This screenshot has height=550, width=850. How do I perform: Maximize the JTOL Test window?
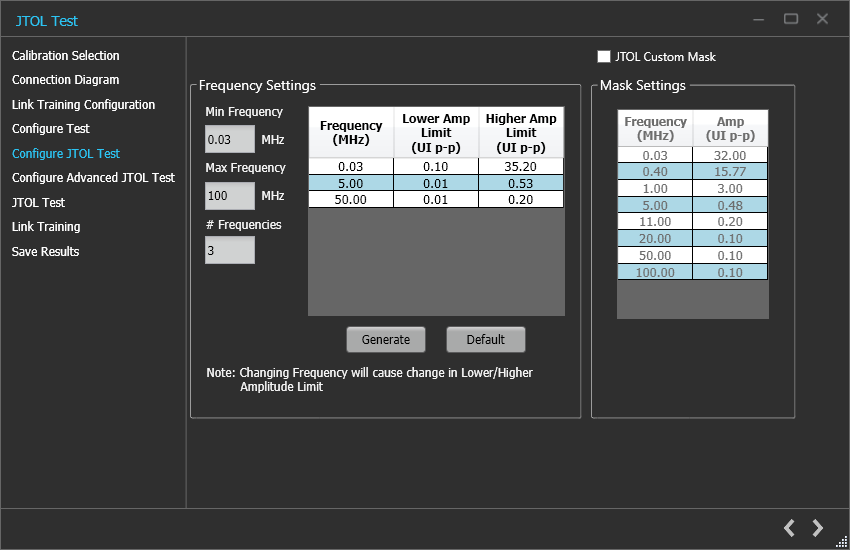click(791, 19)
